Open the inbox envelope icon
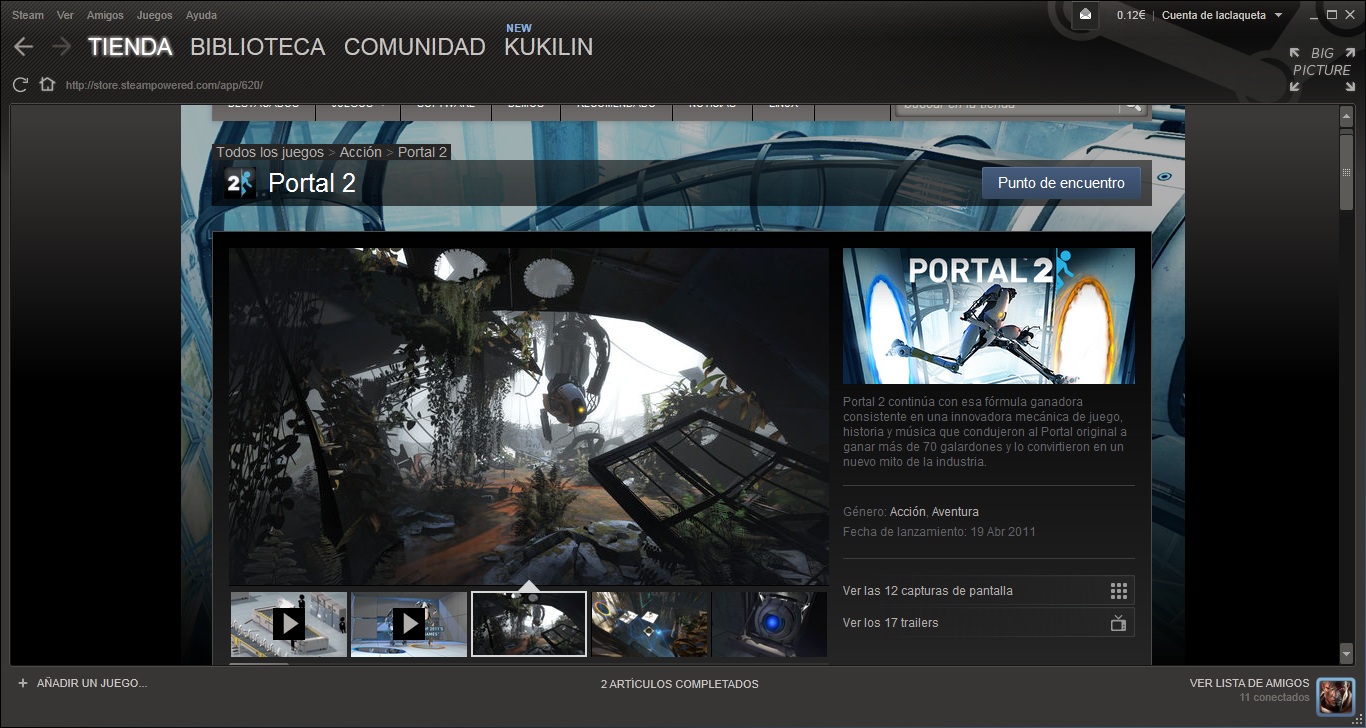 [1087, 15]
